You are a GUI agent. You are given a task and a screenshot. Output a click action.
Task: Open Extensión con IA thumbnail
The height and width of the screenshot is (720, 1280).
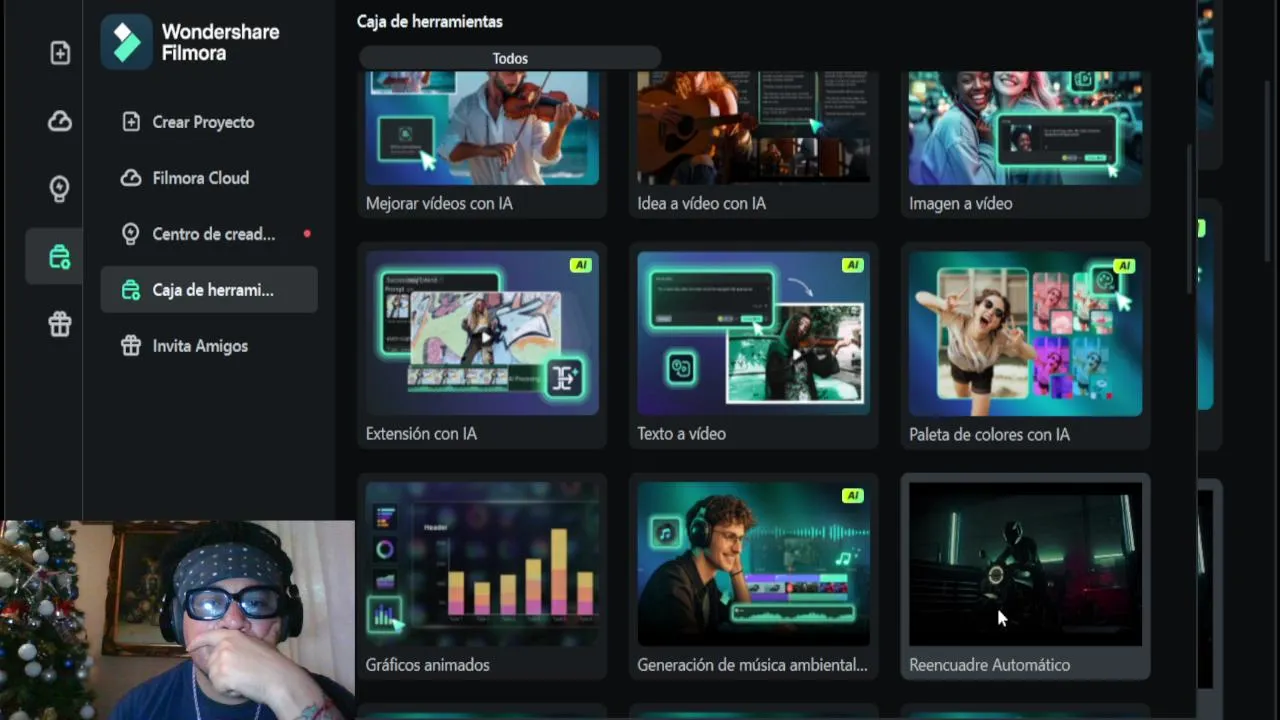482,333
